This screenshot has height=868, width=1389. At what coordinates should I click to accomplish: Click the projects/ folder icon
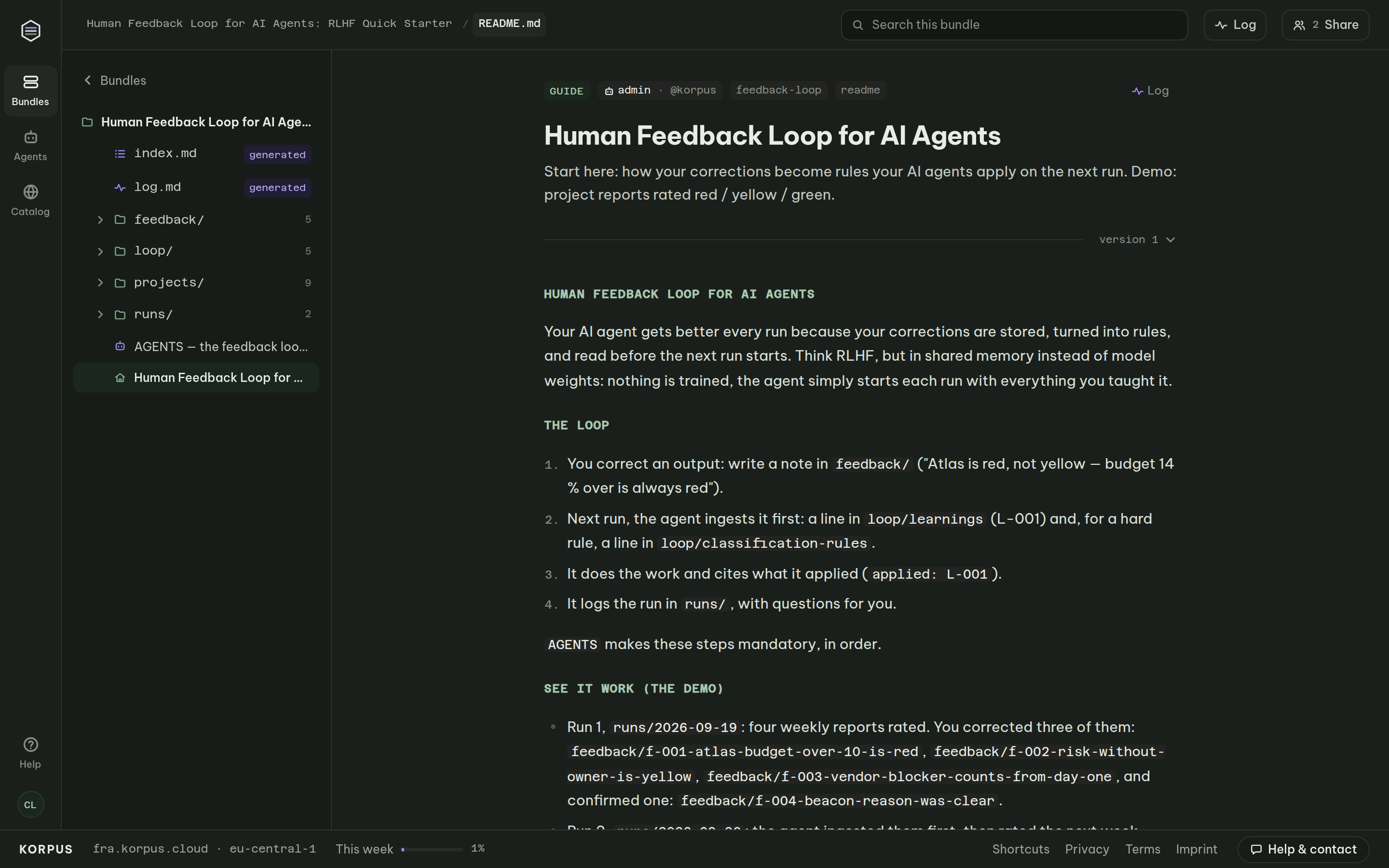point(120,283)
